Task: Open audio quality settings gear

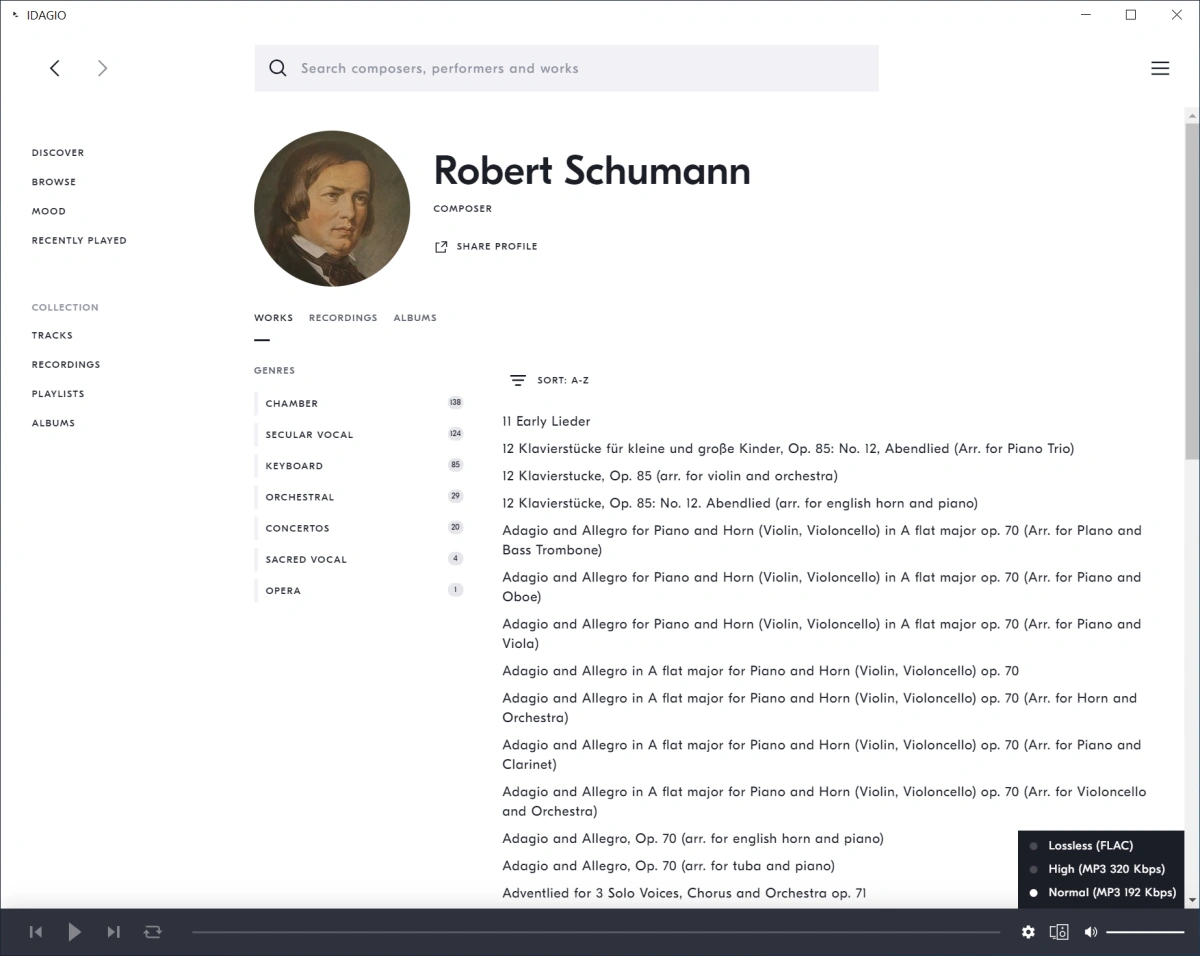Action: pos(1028,932)
